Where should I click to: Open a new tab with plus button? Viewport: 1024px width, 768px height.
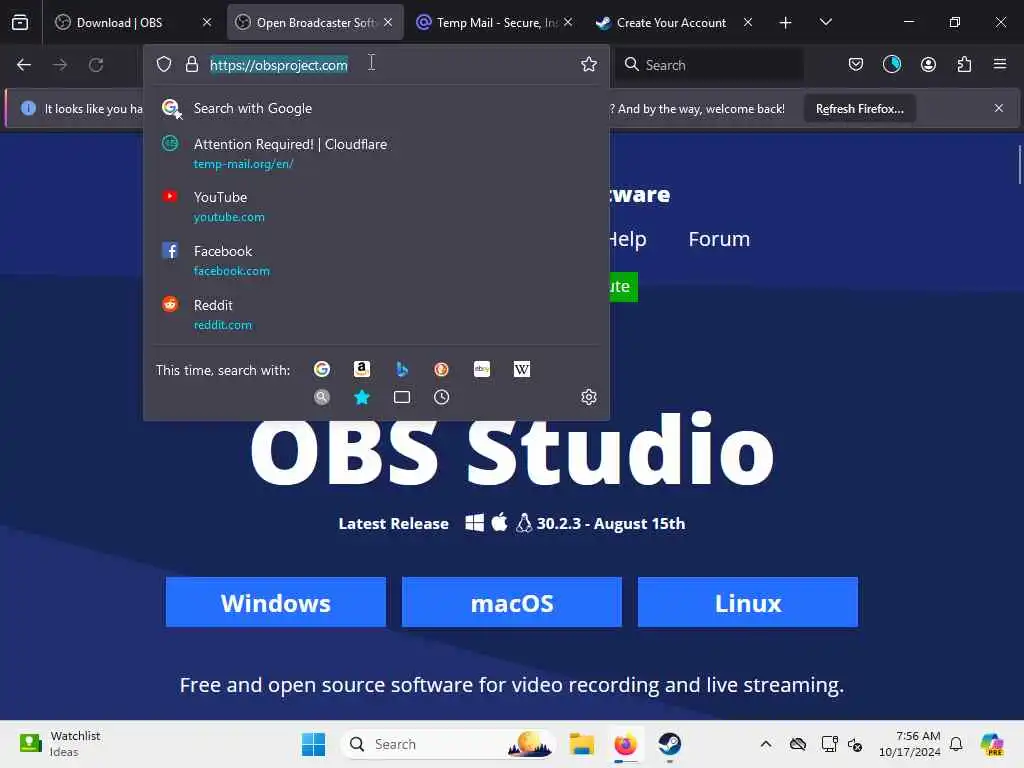coord(786,23)
